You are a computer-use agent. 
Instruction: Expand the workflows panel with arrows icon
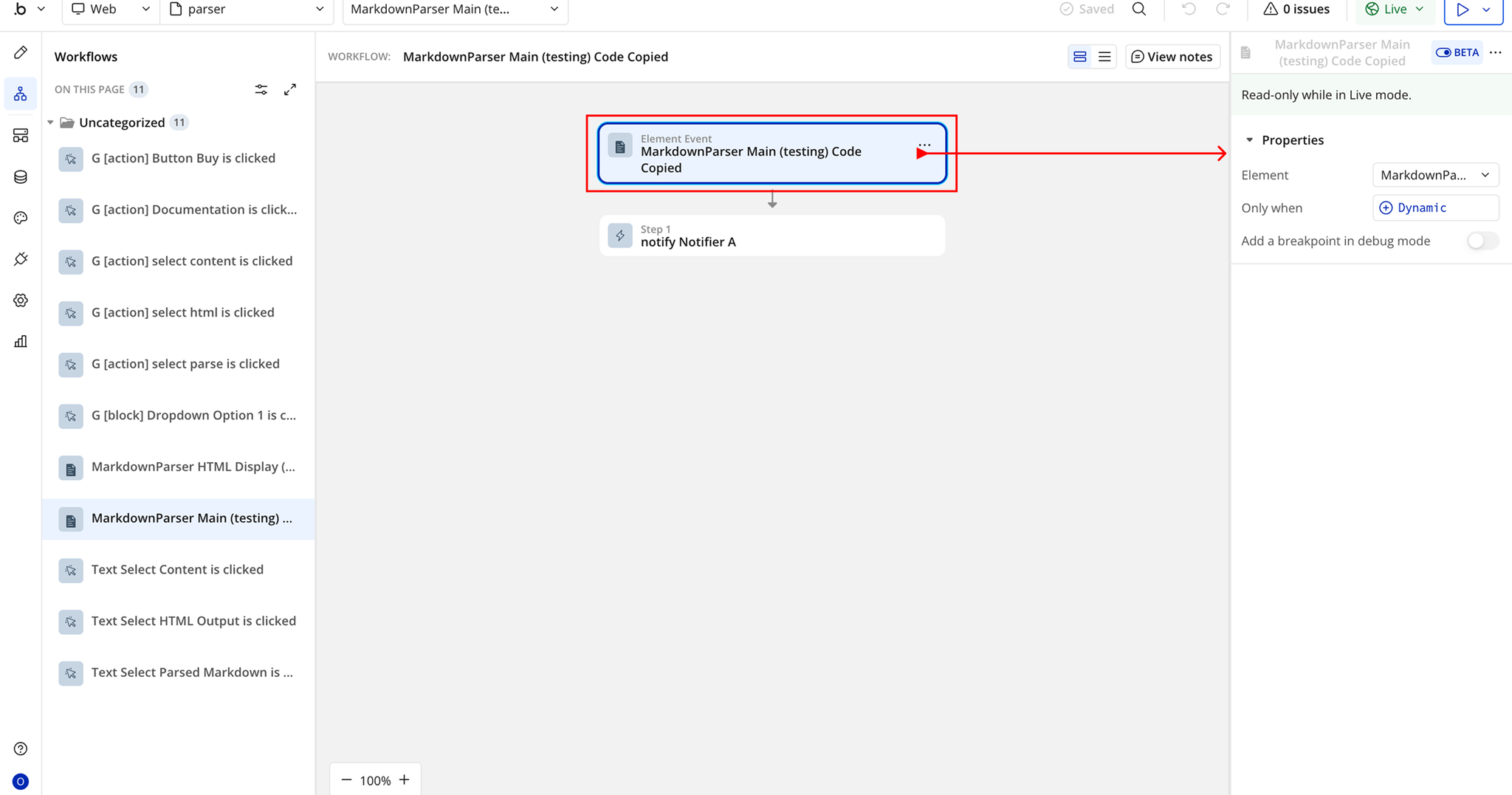coord(290,89)
